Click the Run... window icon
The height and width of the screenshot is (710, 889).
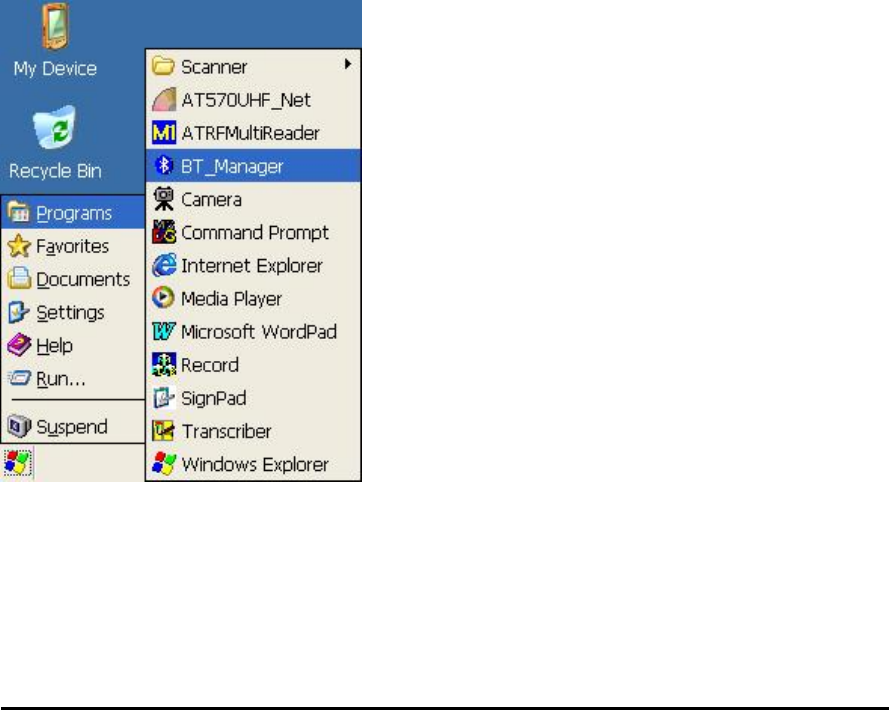point(19,378)
